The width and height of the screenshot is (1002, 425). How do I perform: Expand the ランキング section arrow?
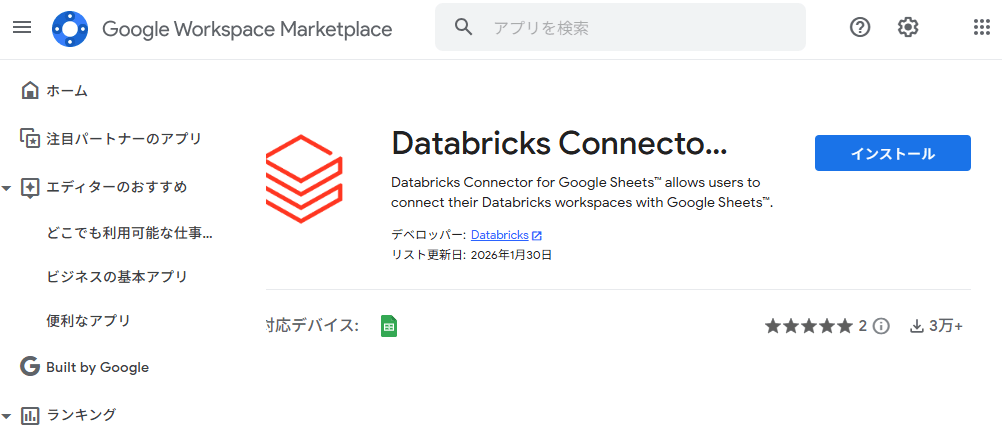[7, 415]
